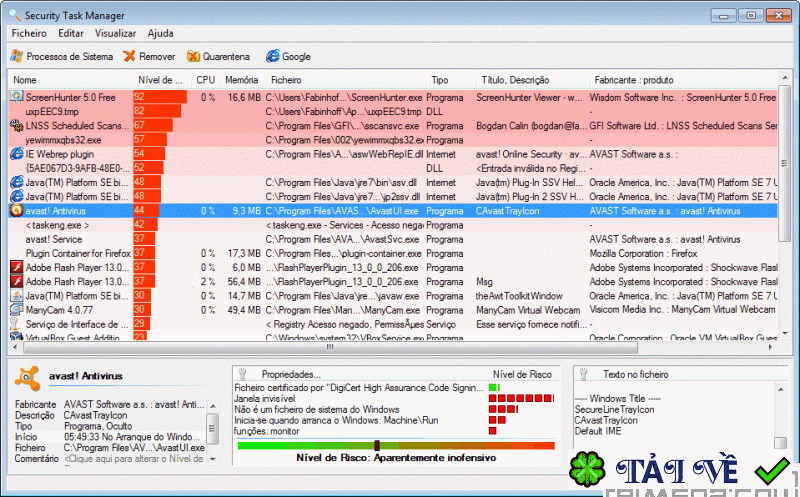Click the Remover X icon
The height and width of the screenshot is (497, 800).
(130, 56)
